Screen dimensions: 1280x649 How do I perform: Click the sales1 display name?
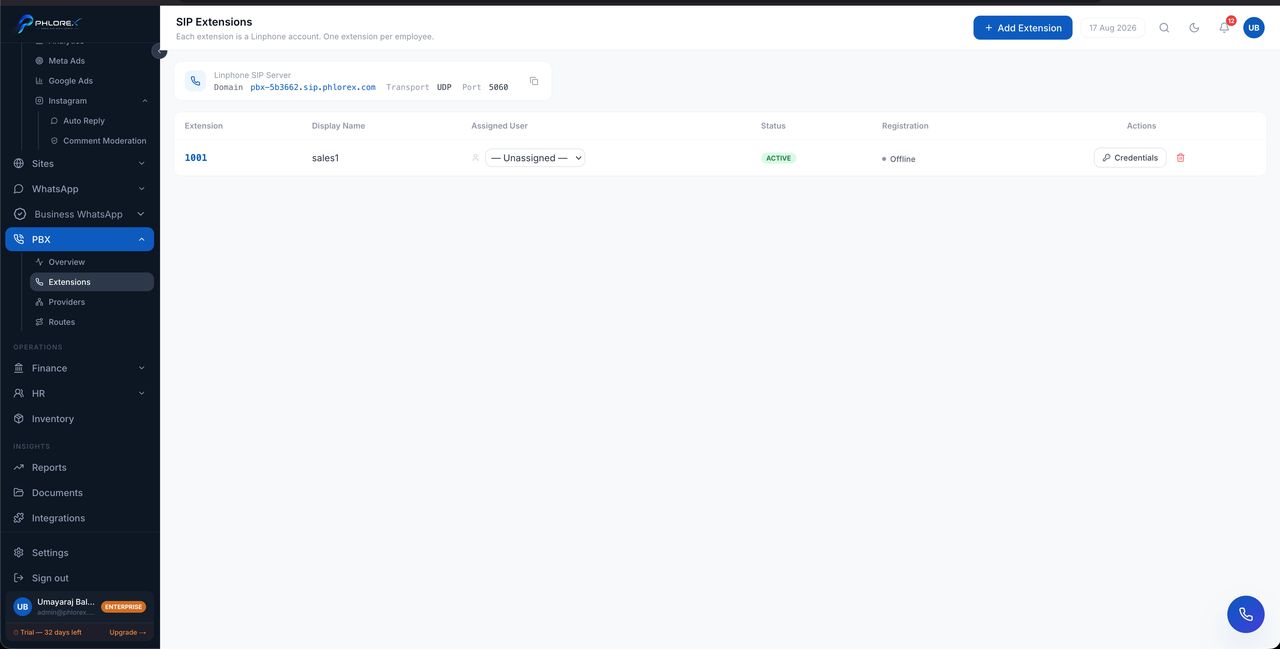tap(325, 158)
